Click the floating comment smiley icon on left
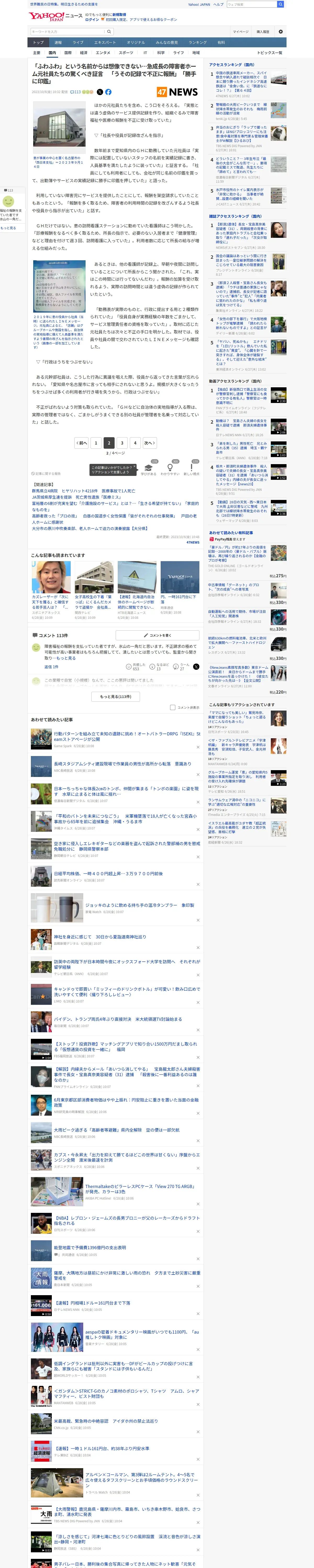This screenshot has width=314, height=1568. [x=9, y=201]
